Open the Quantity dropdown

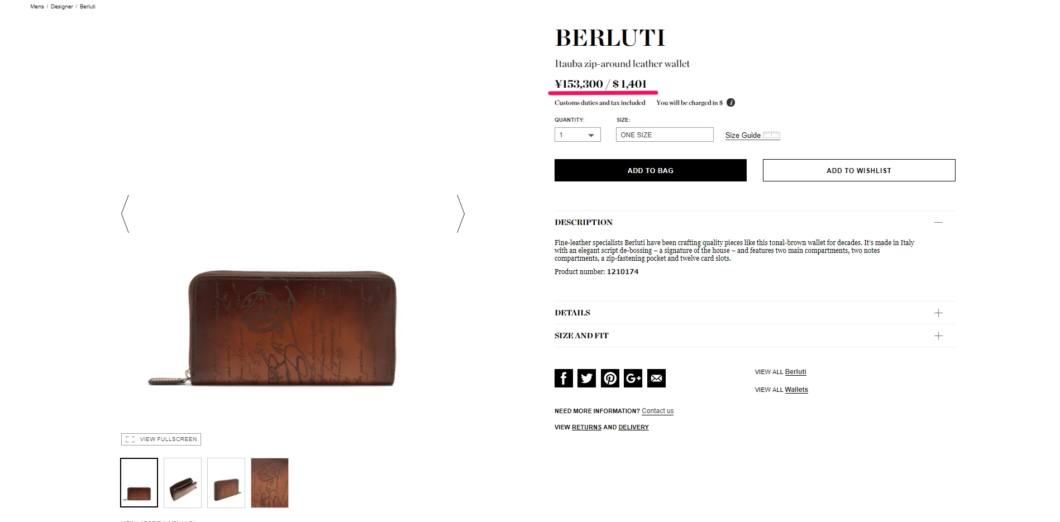pyautogui.click(x=577, y=135)
